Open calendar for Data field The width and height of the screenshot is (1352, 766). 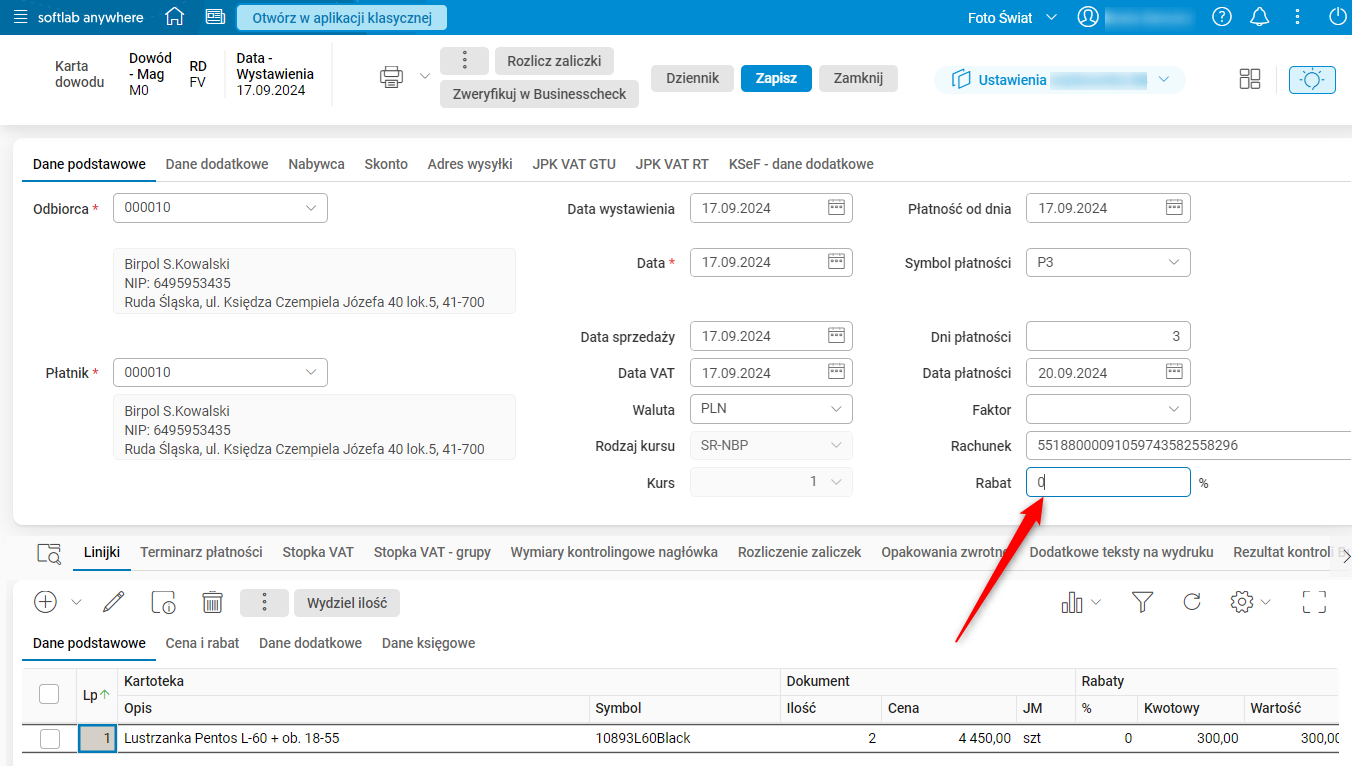(x=837, y=262)
